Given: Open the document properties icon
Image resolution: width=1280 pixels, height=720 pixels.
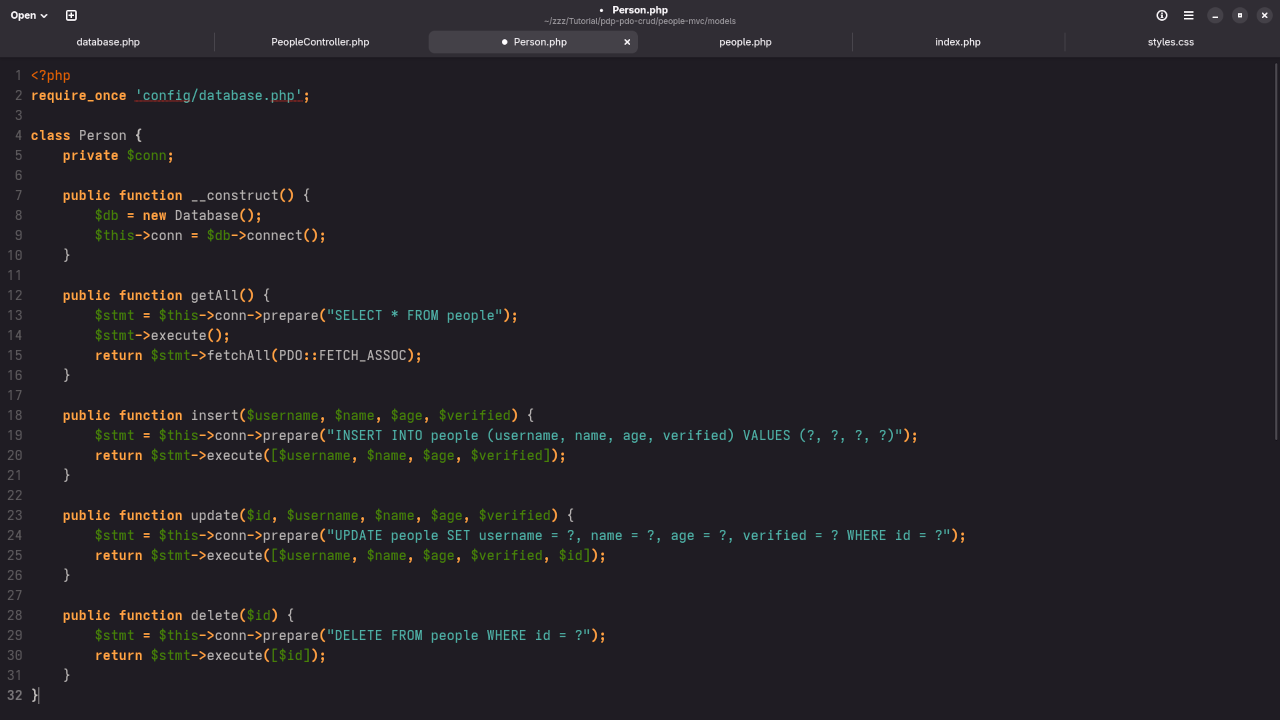Looking at the screenshot, I should click(x=1162, y=15).
